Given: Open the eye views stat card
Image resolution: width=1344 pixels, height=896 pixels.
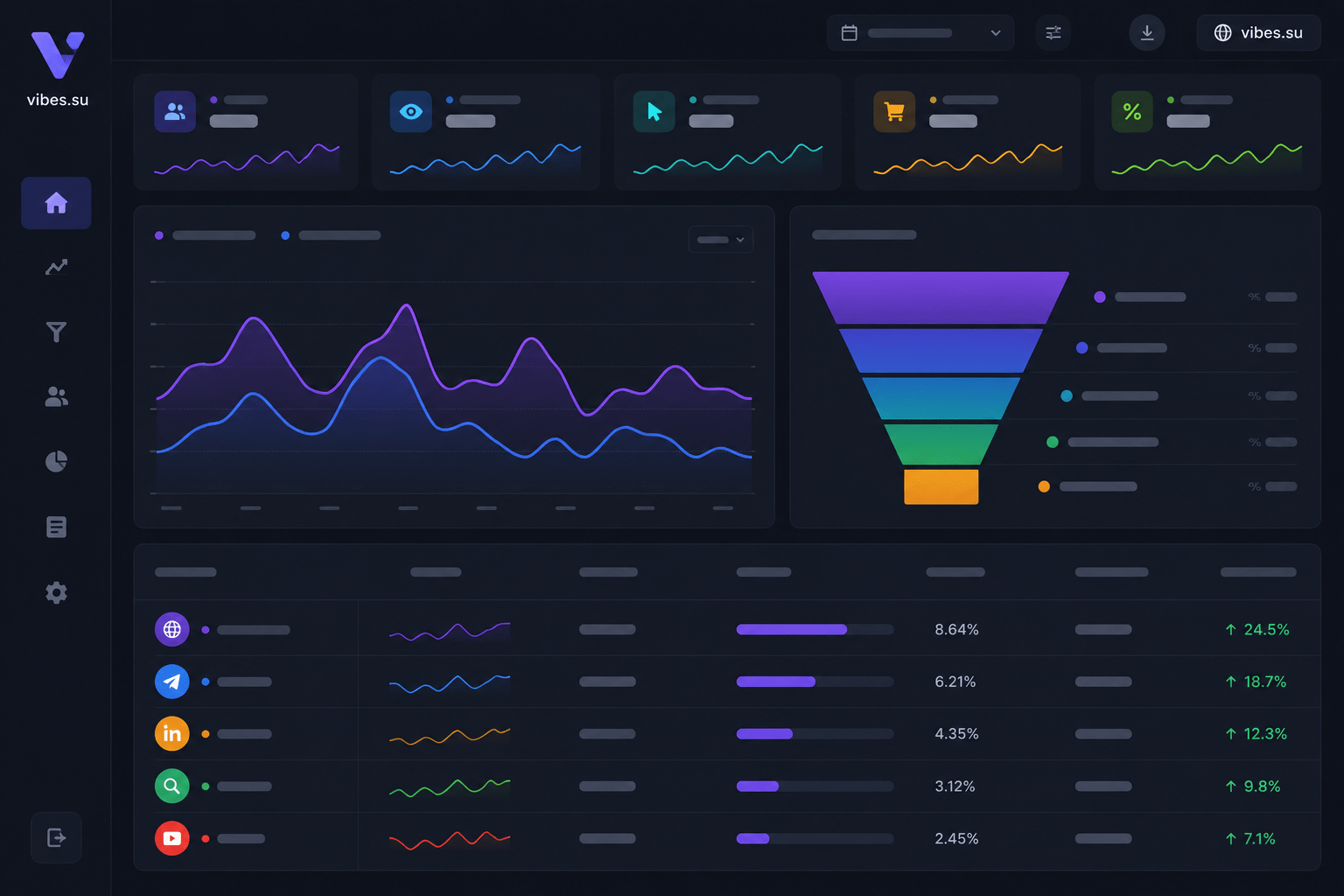Looking at the screenshot, I should click(x=486, y=132).
